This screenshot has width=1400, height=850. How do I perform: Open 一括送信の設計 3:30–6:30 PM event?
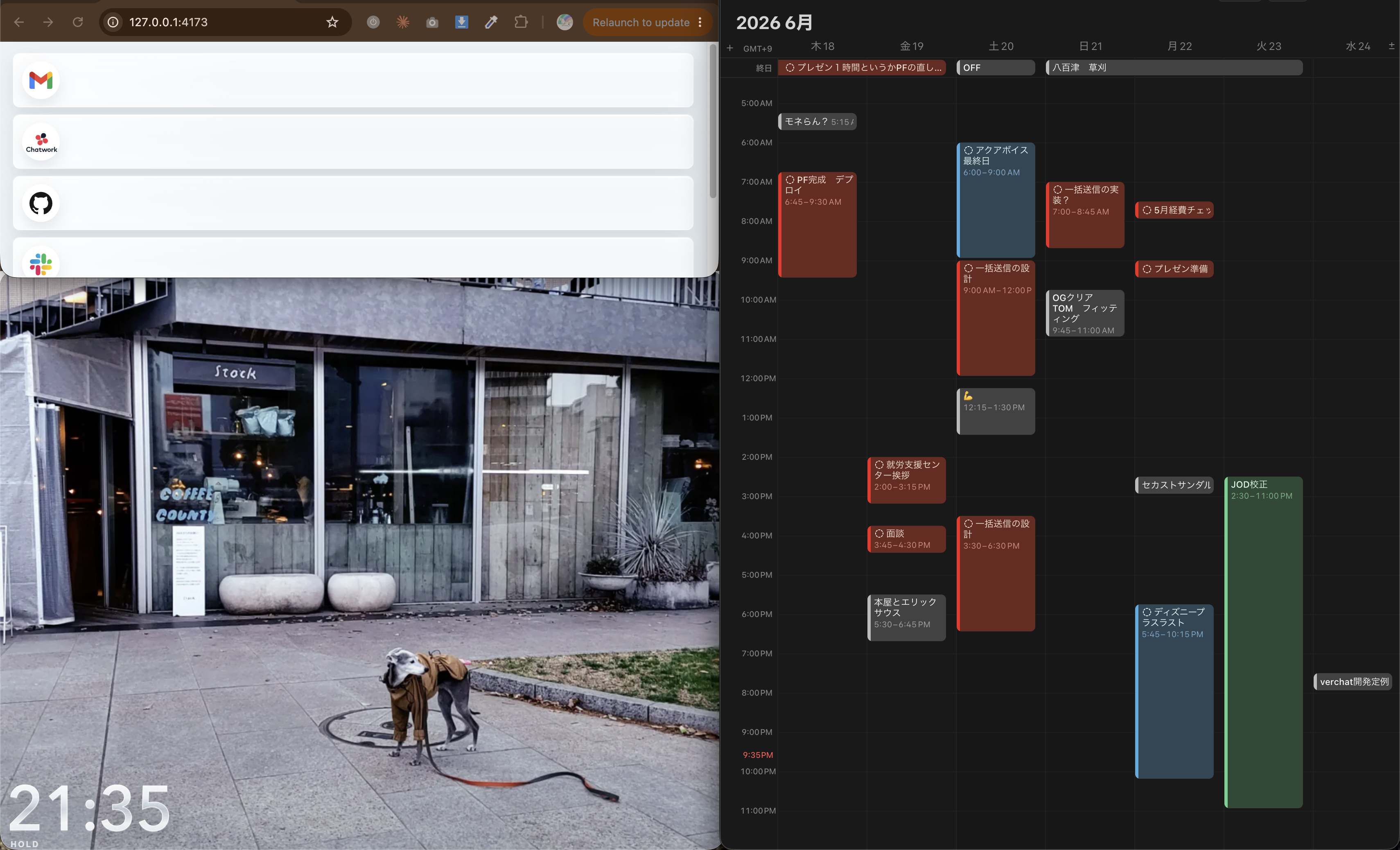click(996, 573)
